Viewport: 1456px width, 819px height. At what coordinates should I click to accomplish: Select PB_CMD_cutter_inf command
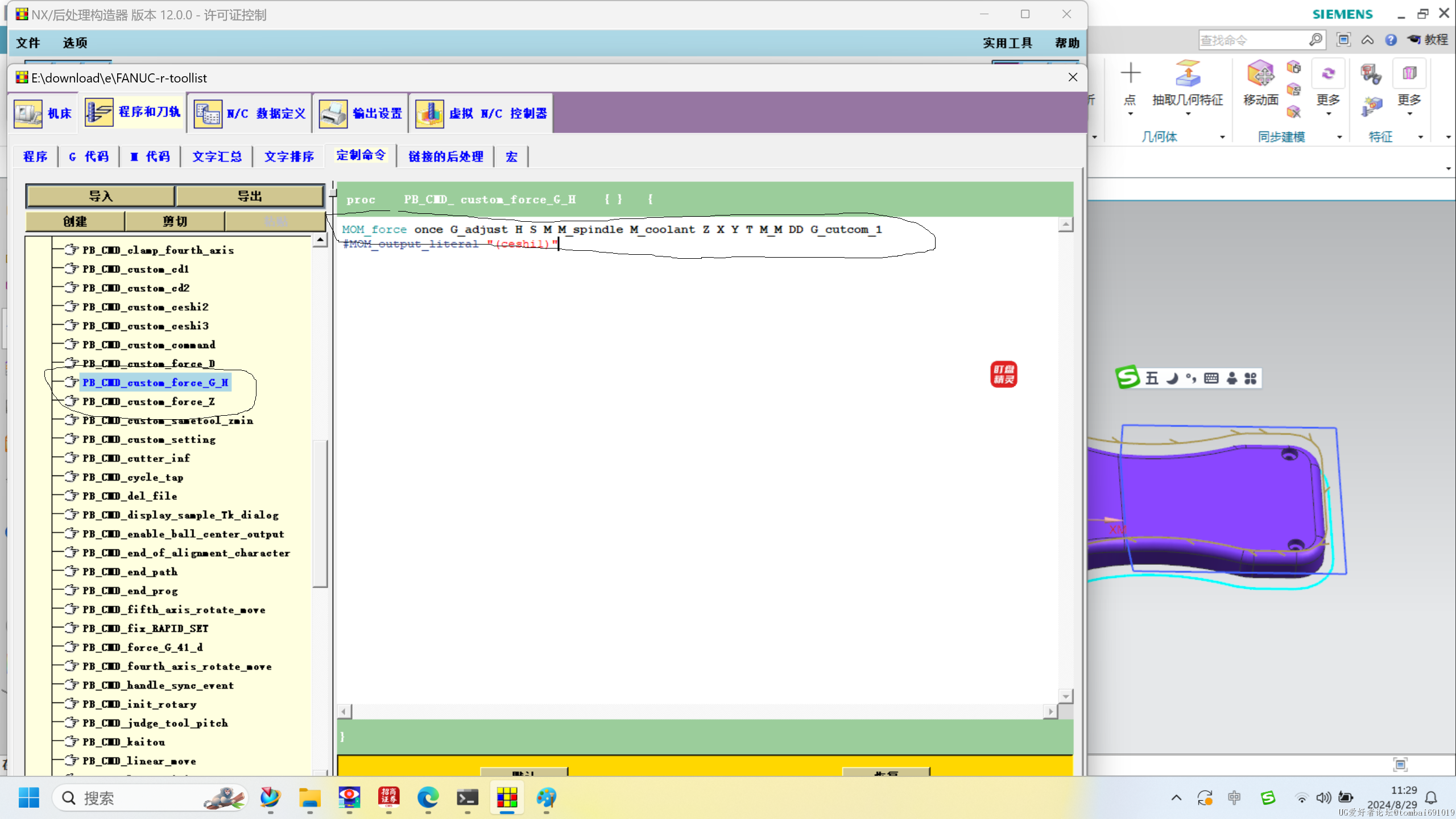(136, 458)
